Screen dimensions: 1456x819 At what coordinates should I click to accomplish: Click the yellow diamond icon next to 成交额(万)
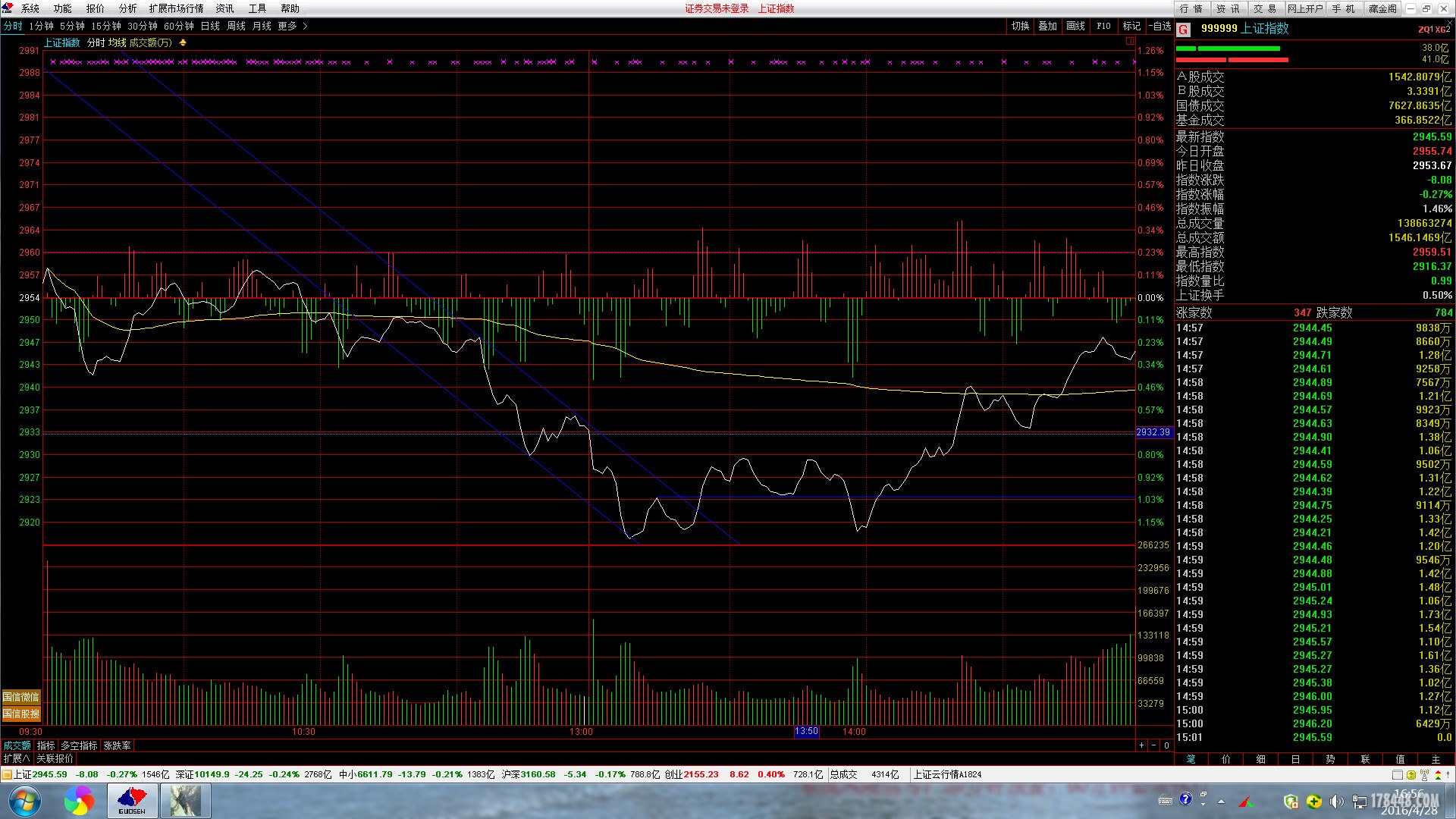(183, 42)
